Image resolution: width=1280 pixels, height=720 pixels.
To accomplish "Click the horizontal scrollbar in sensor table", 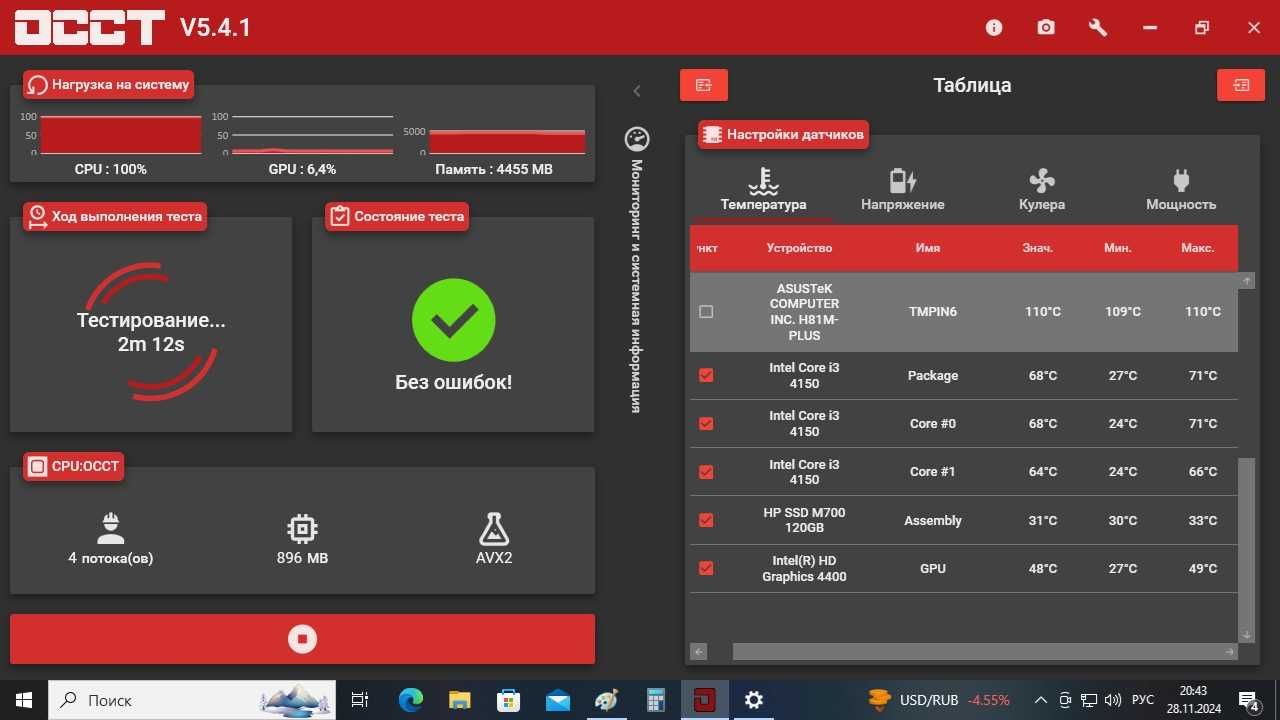I will pyautogui.click(x=975, y=651).
